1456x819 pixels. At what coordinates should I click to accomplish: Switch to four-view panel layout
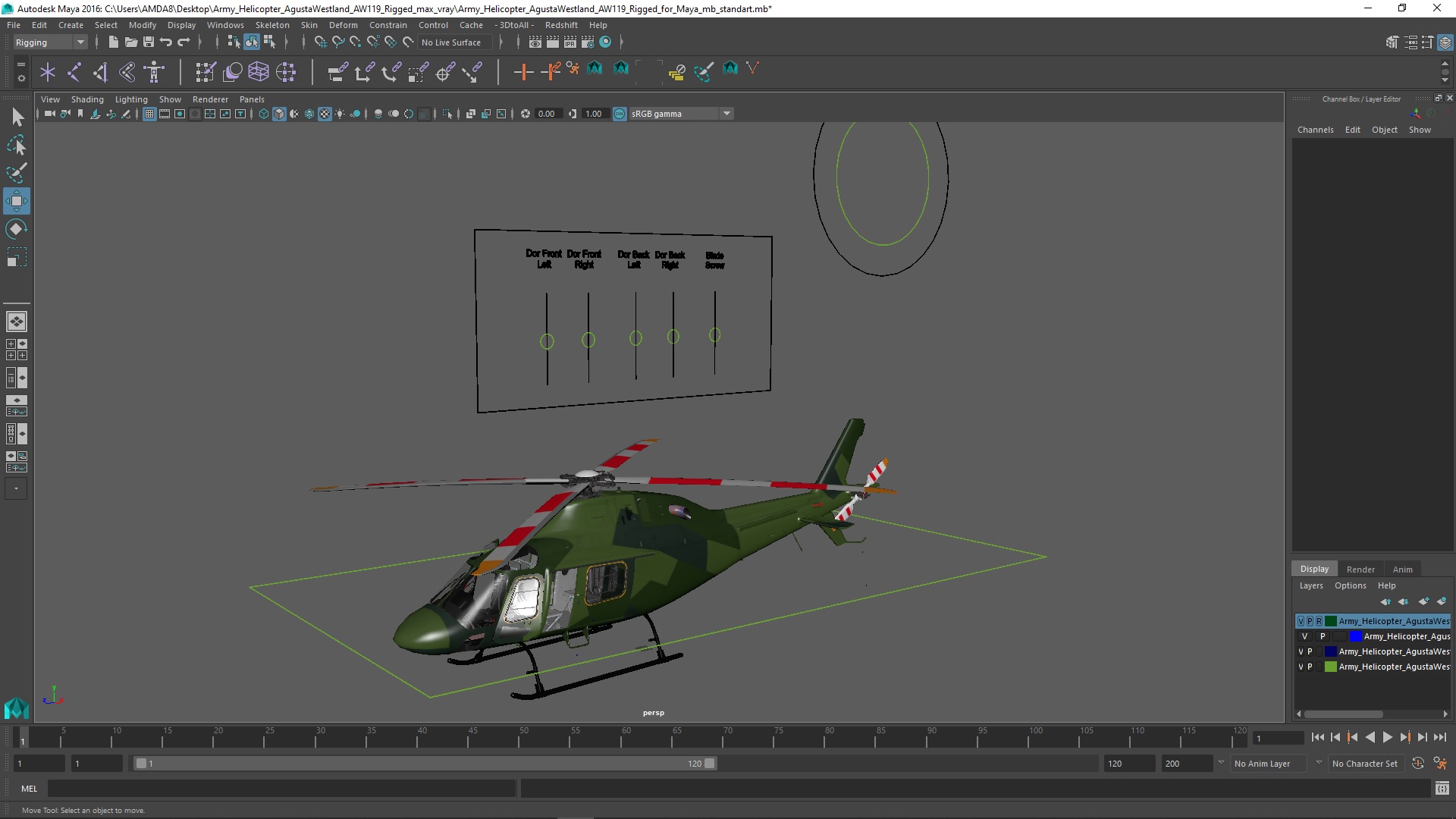point(17,350)
